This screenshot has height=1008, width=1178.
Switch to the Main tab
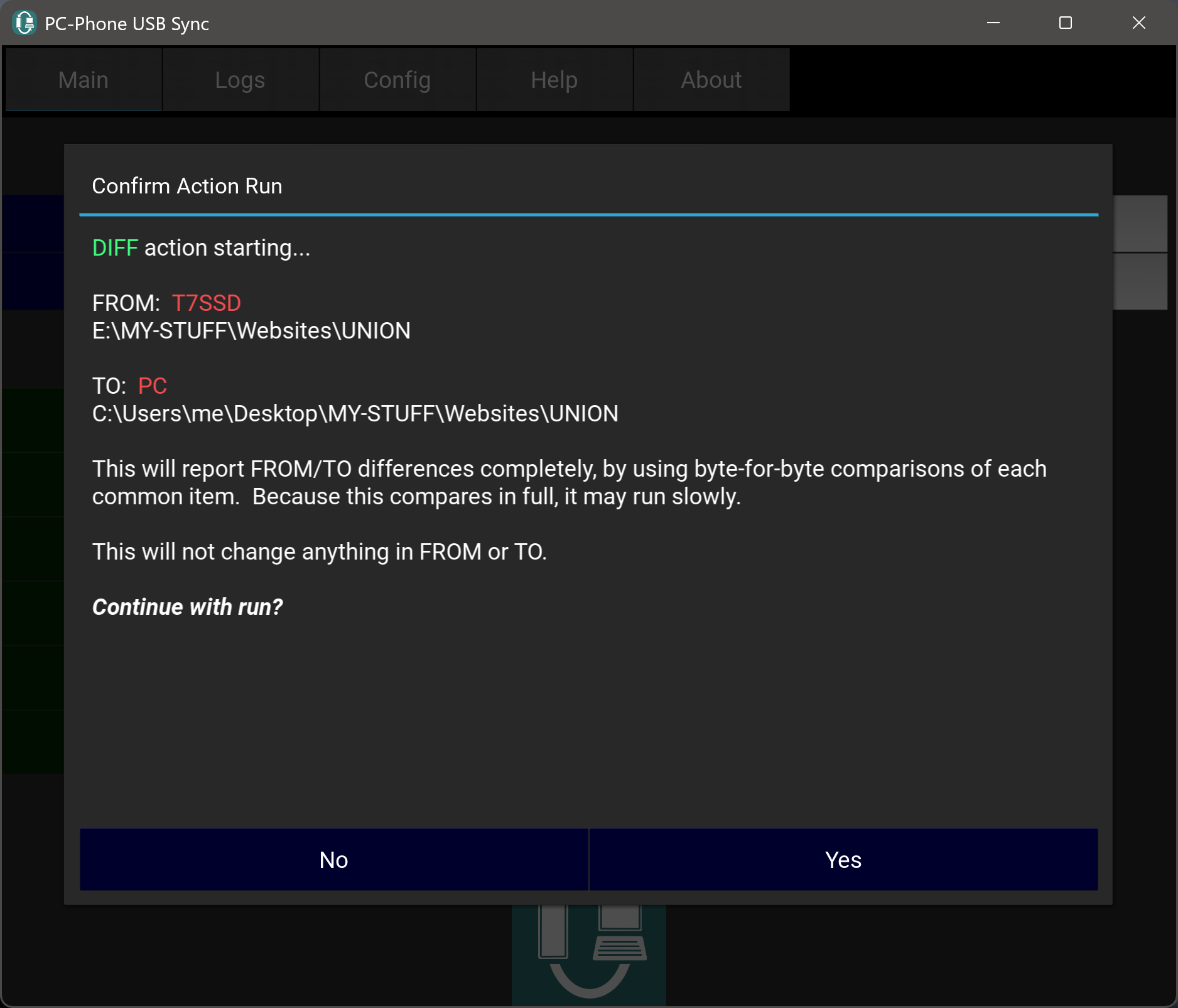(84, 80)
